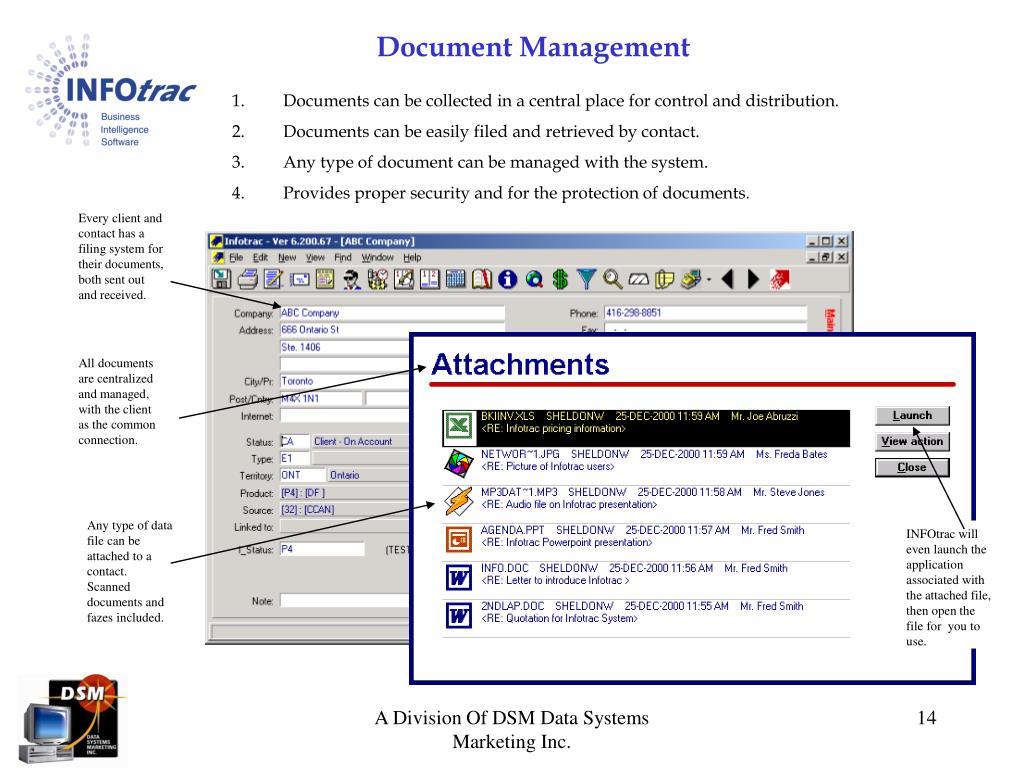Select the red vertical Main tab
The image size is (1024, 768).
pos(830,319)
